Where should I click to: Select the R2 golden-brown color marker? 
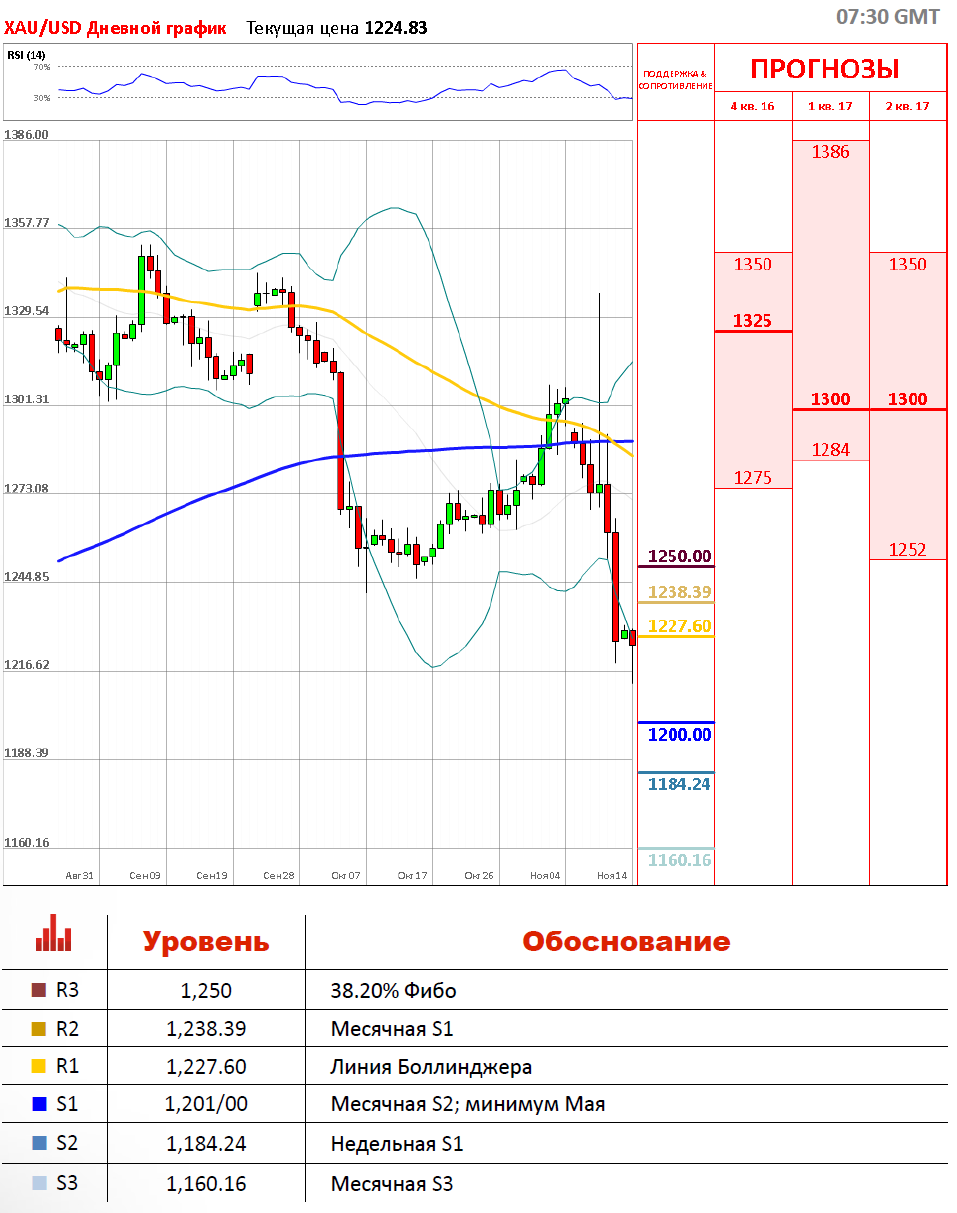pyautogui.click(x=39, y=1029)
